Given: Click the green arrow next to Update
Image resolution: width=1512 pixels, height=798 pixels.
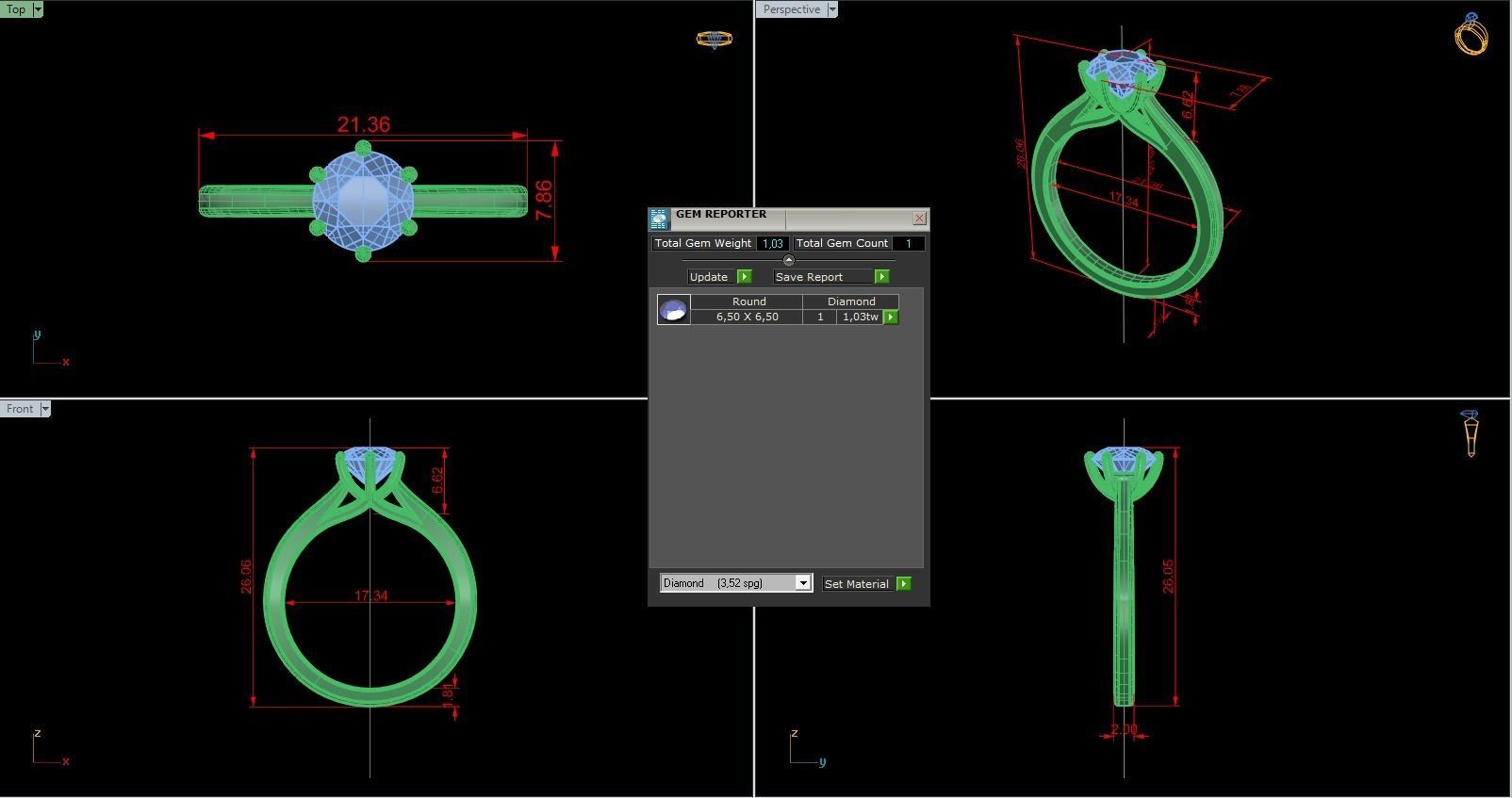Looking at the screenshot, I should pyautogui.click(x=745, y=277).
